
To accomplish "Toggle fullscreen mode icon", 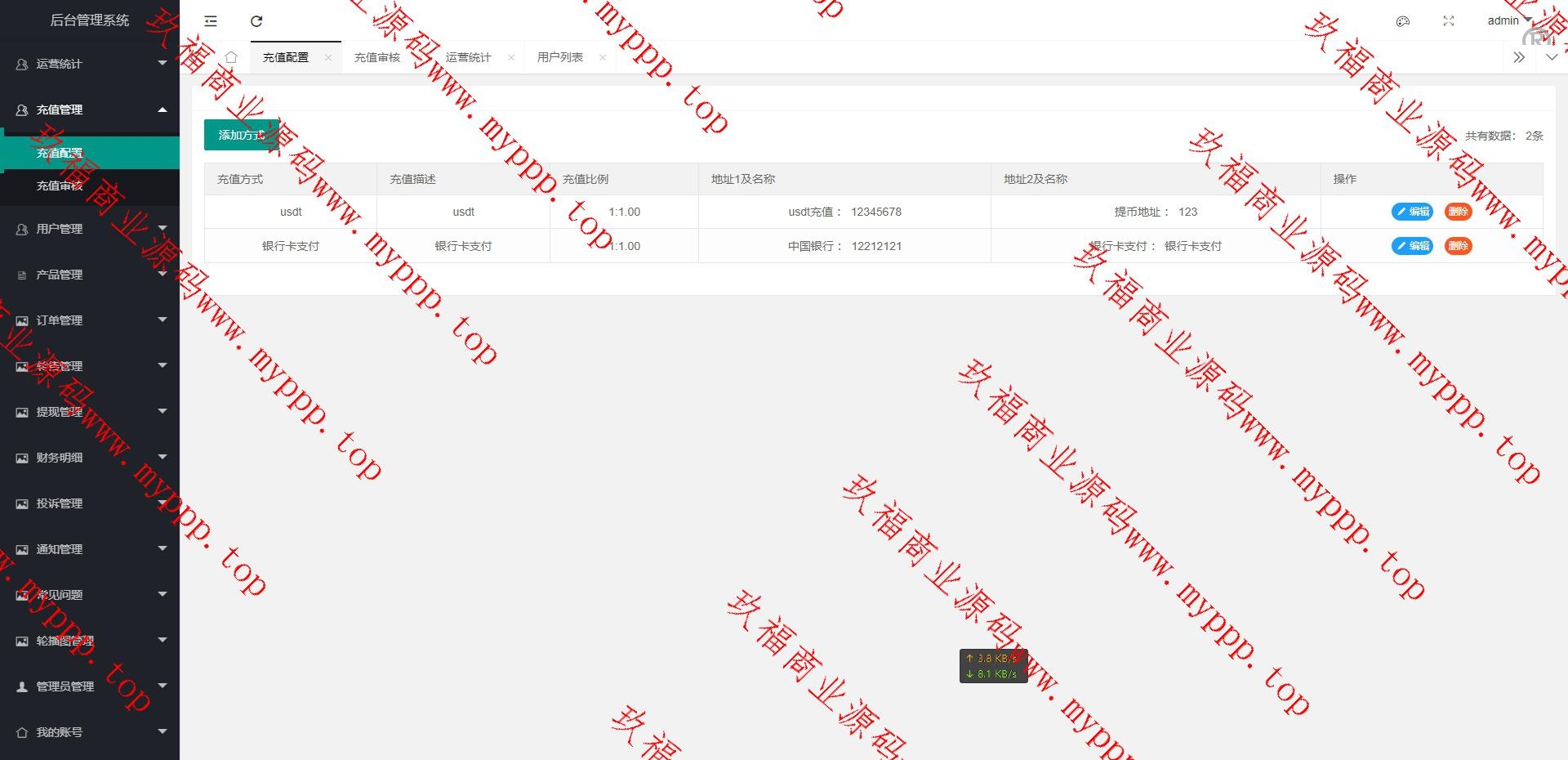I will point(1449,21).
